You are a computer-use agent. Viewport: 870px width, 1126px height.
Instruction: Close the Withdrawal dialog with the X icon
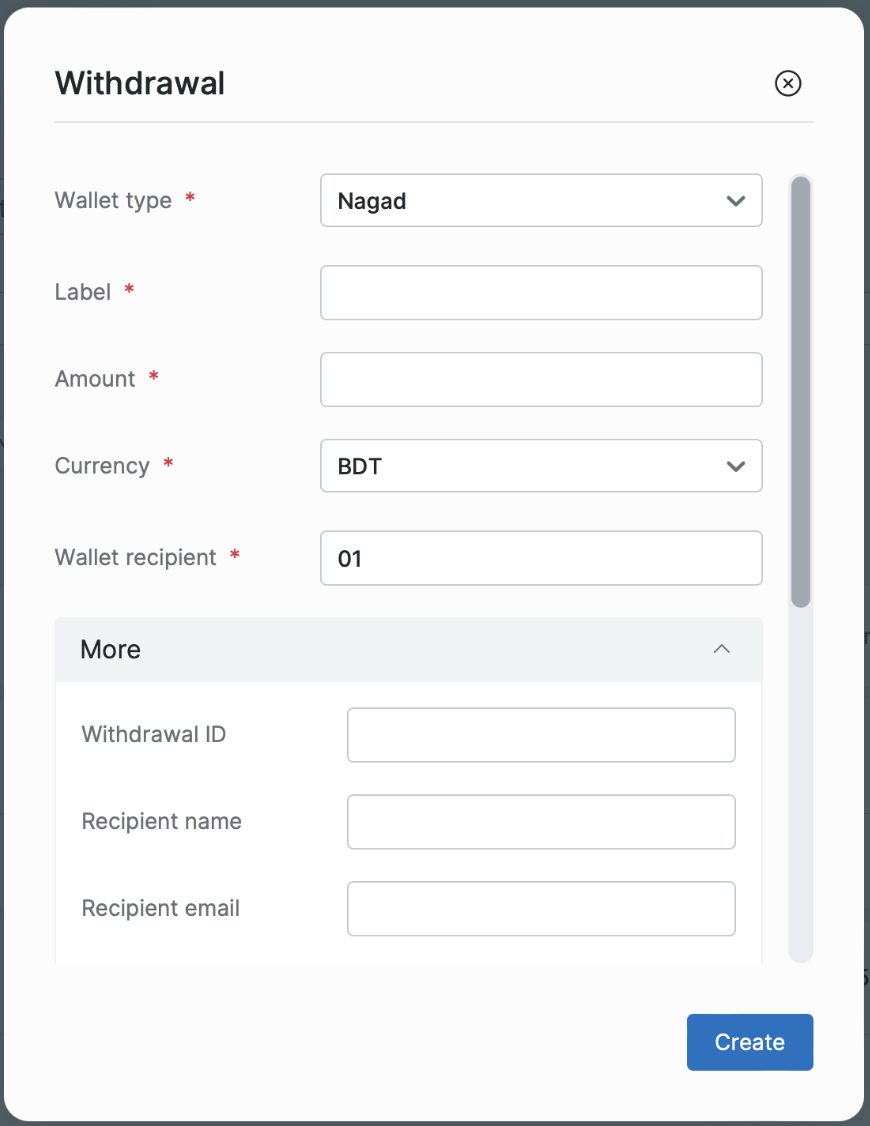[x=788, y=84]
